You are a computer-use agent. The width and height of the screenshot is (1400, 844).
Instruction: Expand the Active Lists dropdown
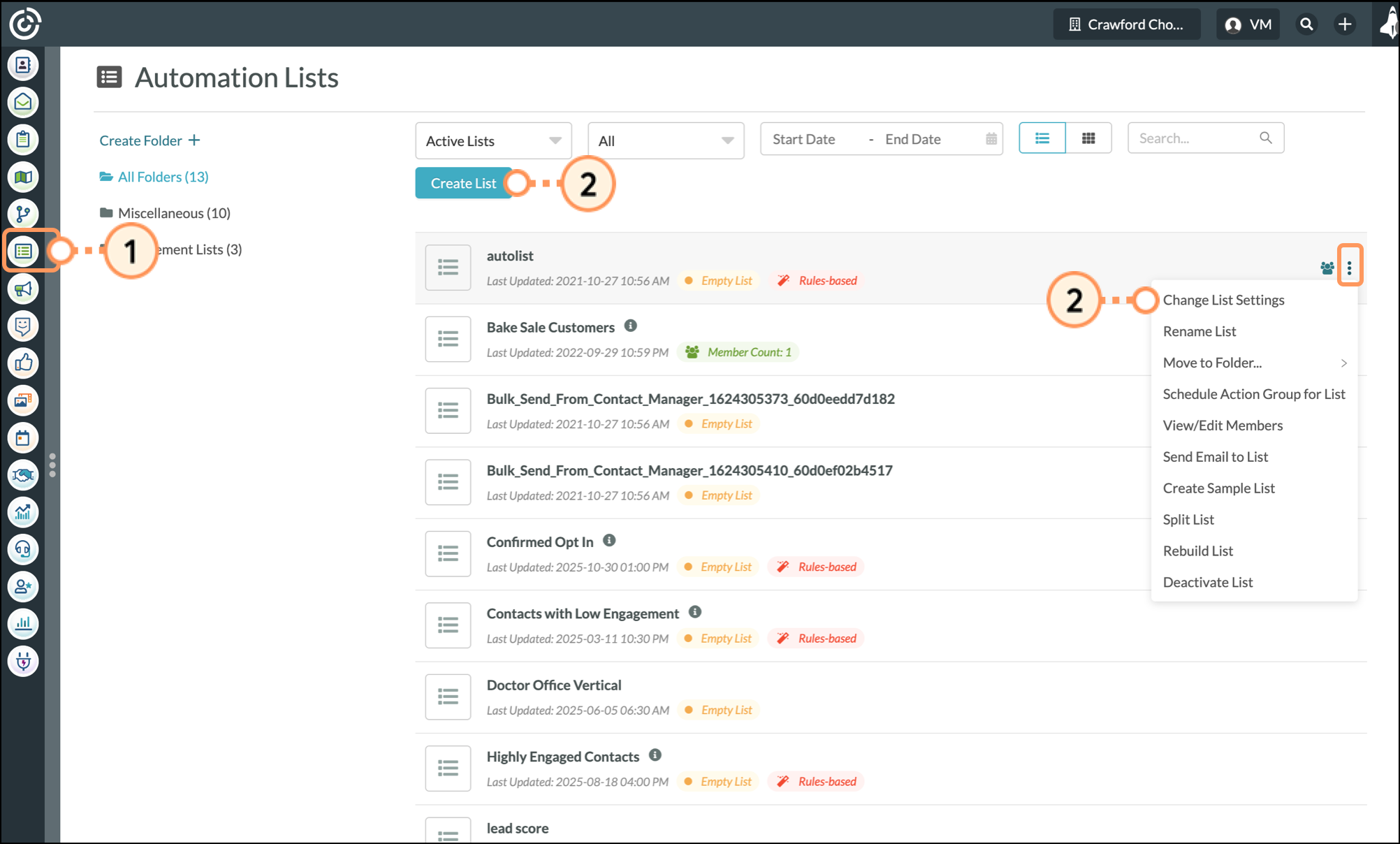tap(493, 140)
